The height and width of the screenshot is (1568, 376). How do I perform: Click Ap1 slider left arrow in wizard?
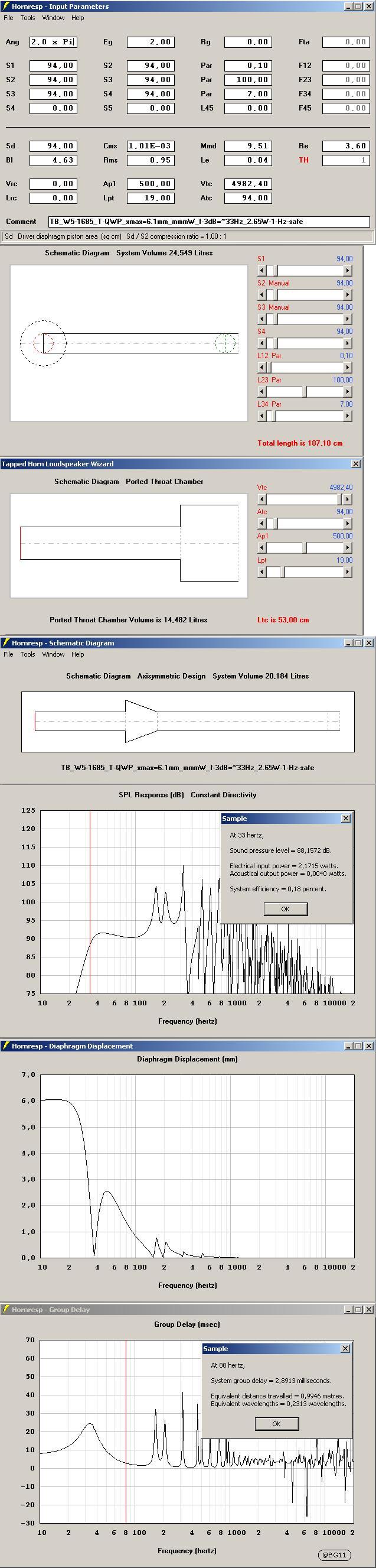262,548
